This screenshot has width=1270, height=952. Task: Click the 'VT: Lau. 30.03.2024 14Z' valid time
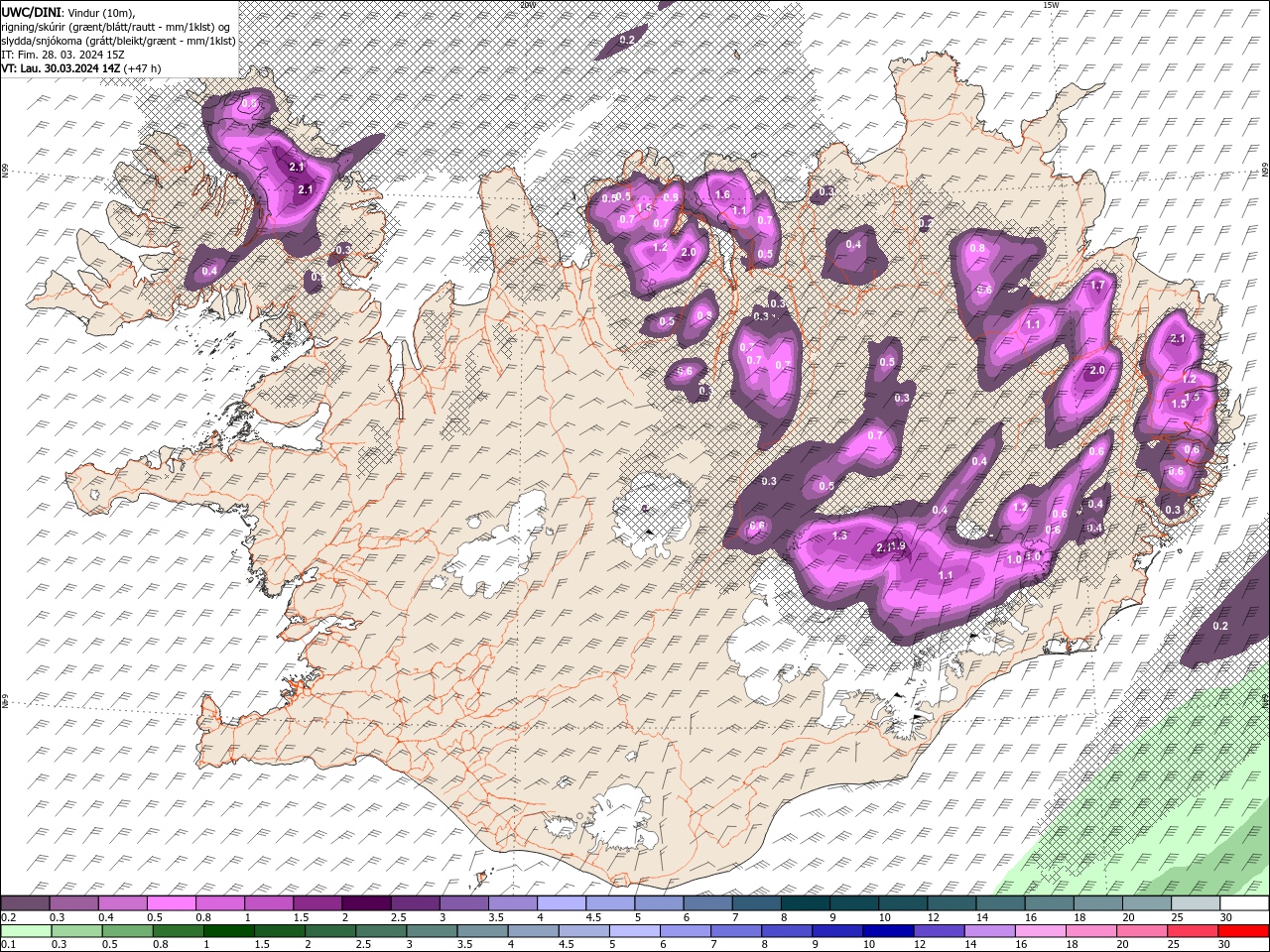61,68
